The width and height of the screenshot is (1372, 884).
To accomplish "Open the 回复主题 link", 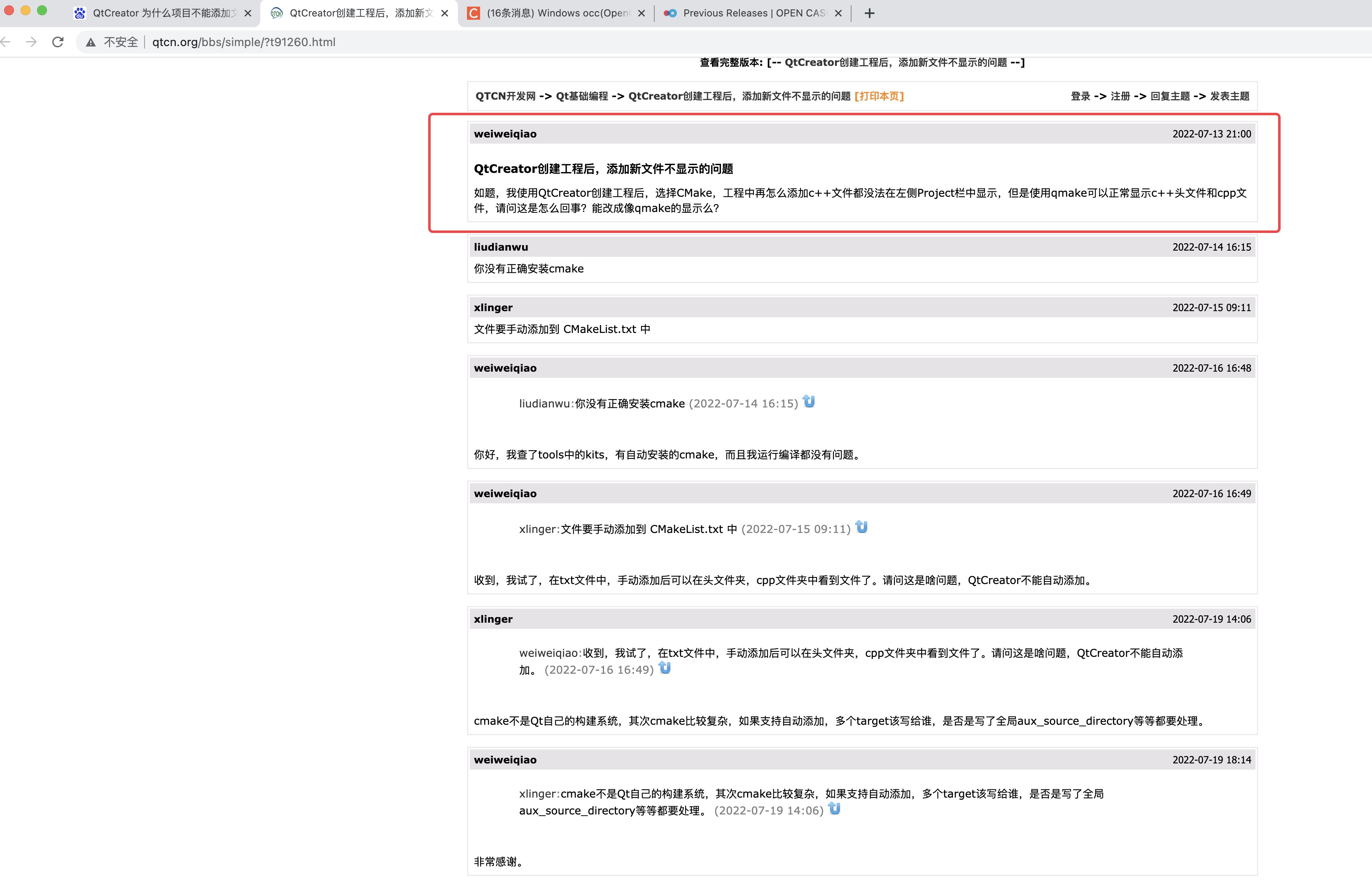I will (1170, 96).
